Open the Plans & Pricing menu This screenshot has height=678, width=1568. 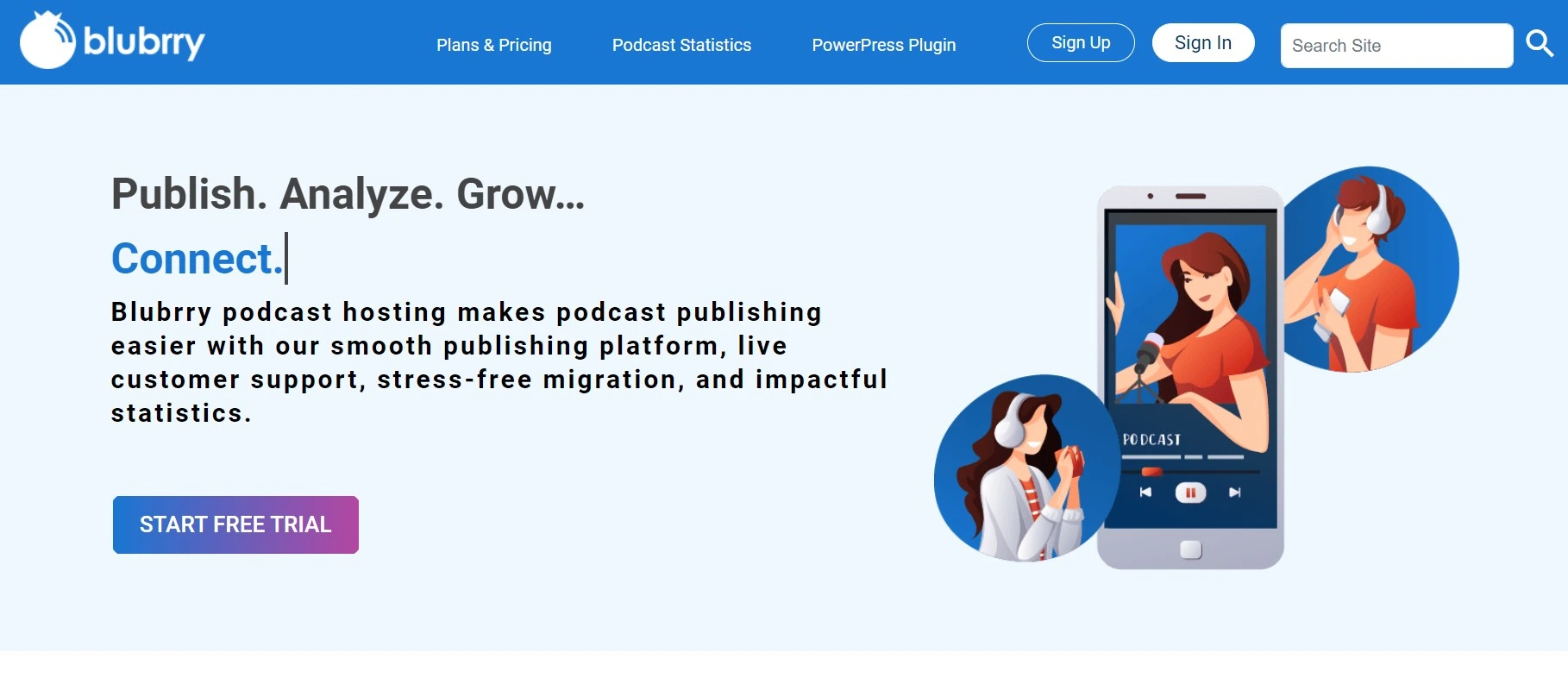[x=494, y=45]
